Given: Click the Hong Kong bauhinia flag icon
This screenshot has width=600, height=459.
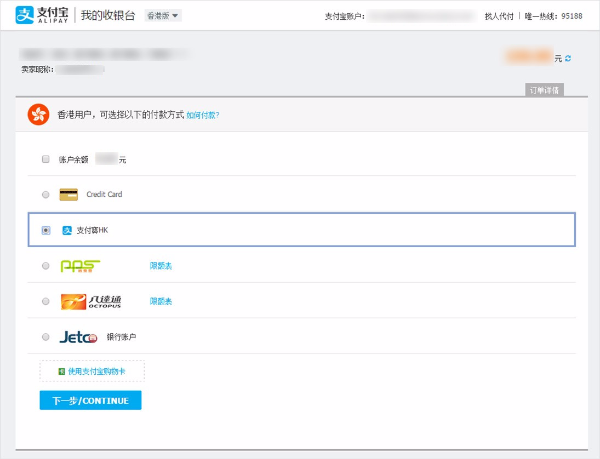Looking at the screenshot, I should click(x=38, y=114).
